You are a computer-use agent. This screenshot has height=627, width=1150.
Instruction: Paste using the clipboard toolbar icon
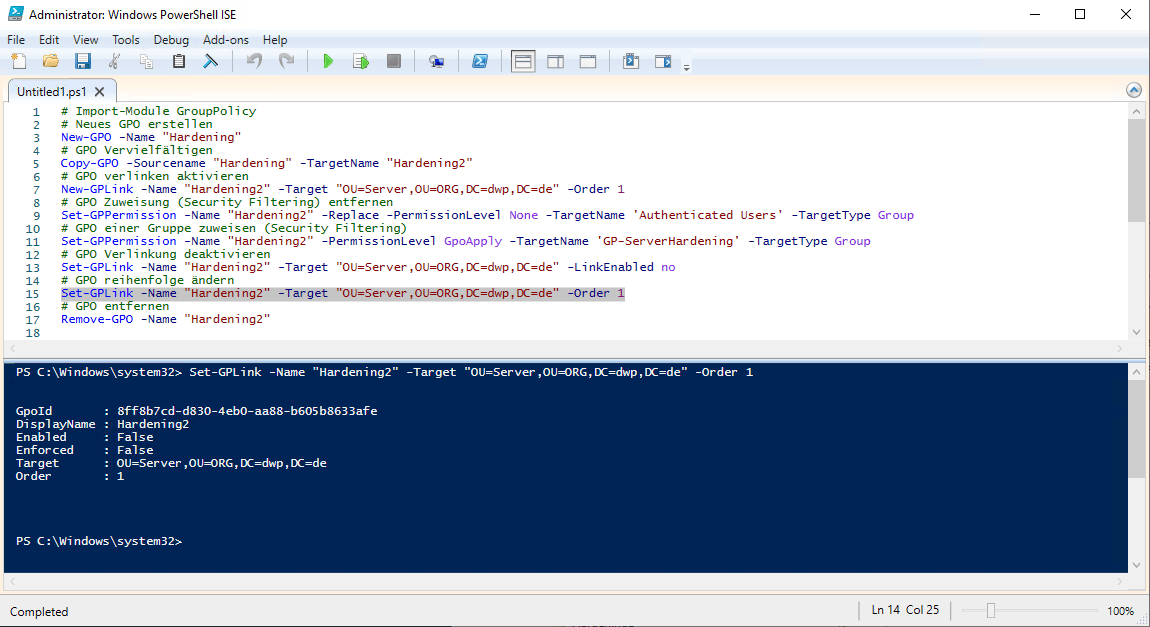click(179, 62)
